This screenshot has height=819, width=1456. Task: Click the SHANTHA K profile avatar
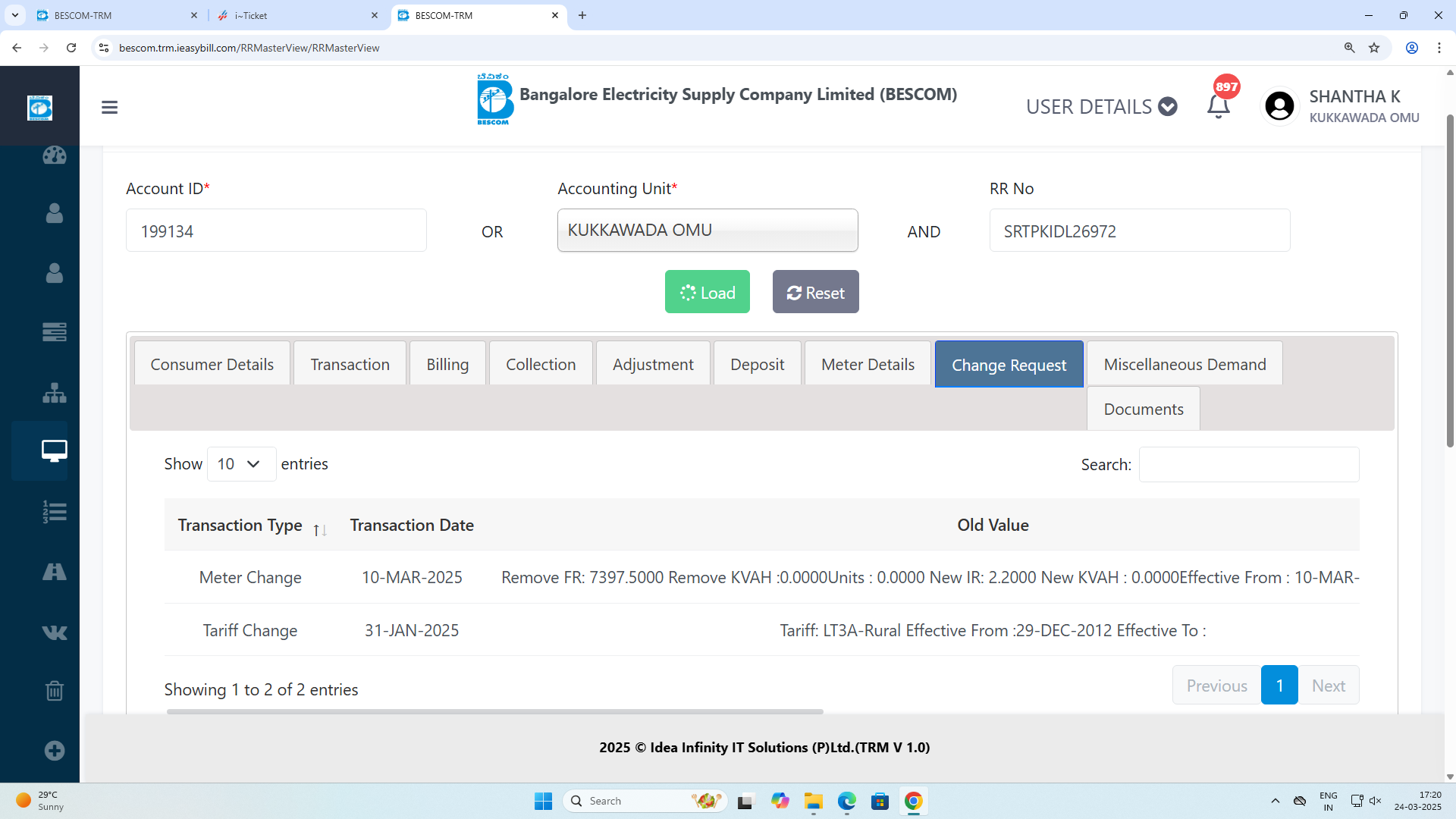[x=1279, y=106]
